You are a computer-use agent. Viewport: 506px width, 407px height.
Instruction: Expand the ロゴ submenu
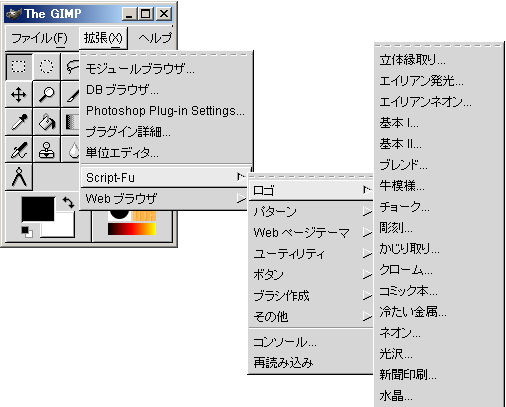click(311, 191)
